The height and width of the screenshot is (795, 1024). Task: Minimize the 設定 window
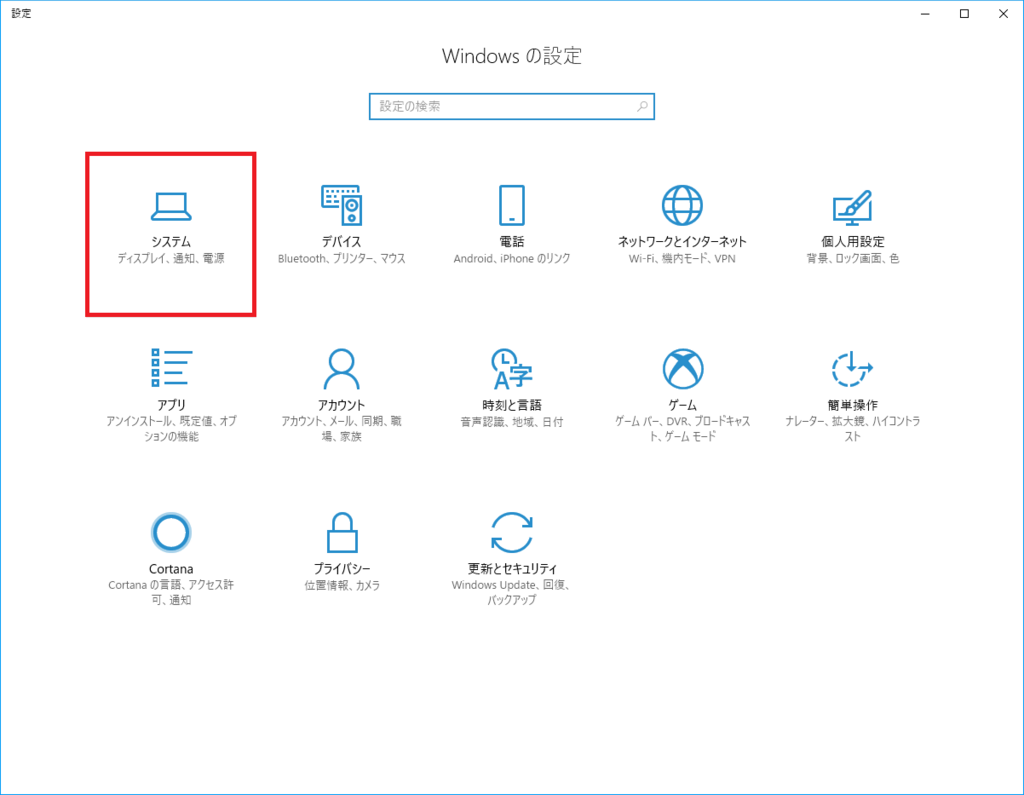(925, 14)
